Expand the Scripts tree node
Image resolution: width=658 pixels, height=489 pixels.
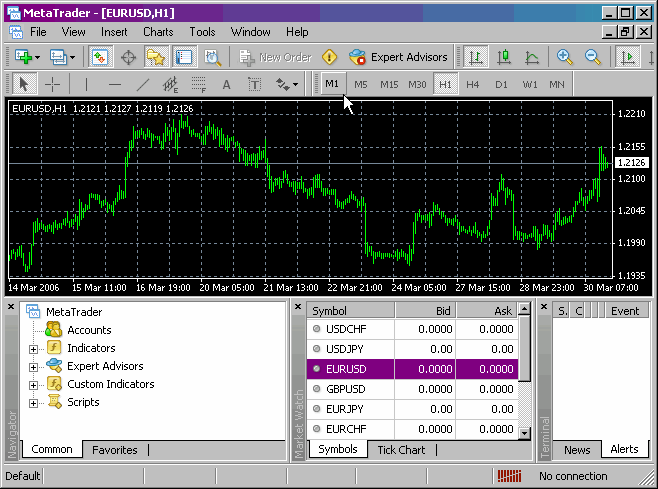point(34,403)
